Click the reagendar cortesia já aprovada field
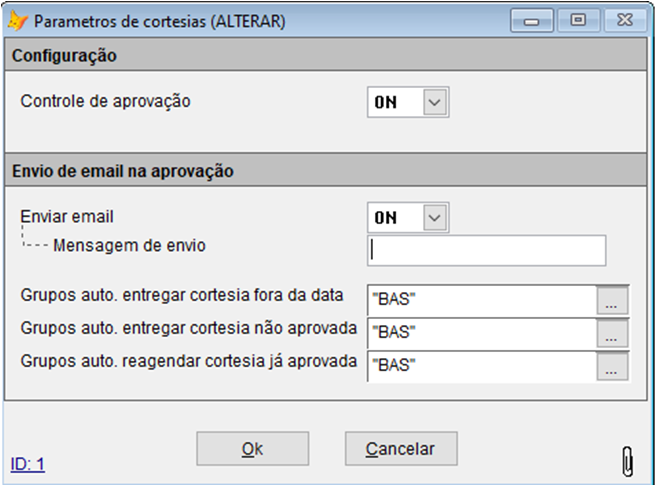655x486 pixels. 481,367
